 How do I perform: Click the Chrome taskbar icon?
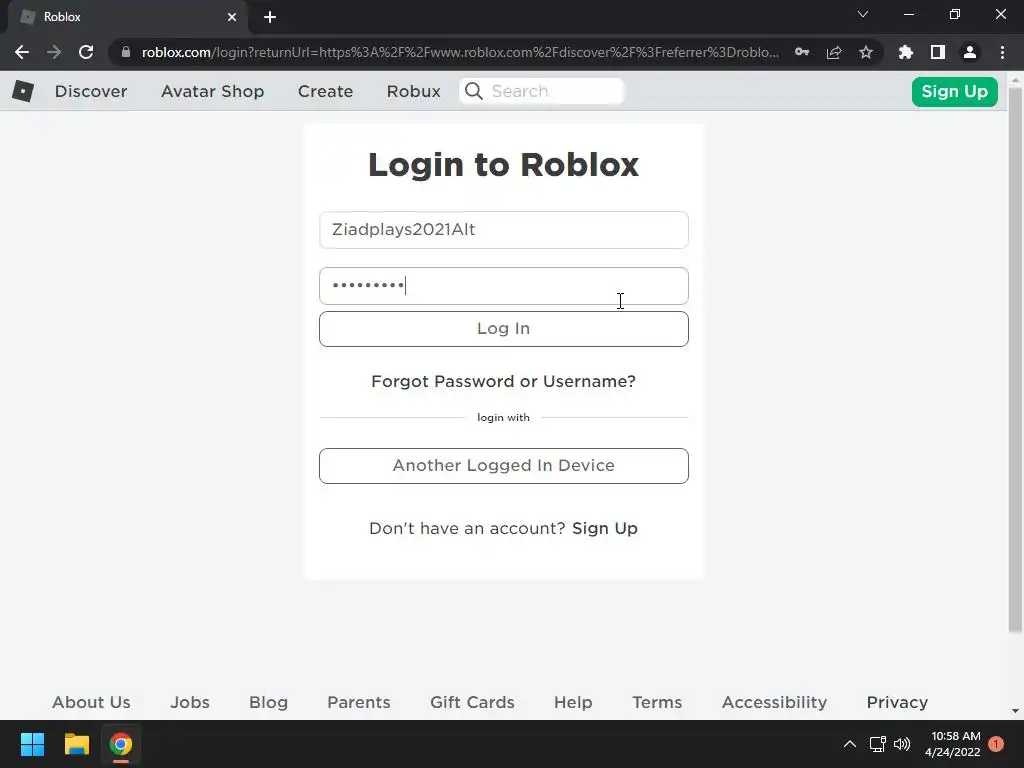tap(121, 744)
